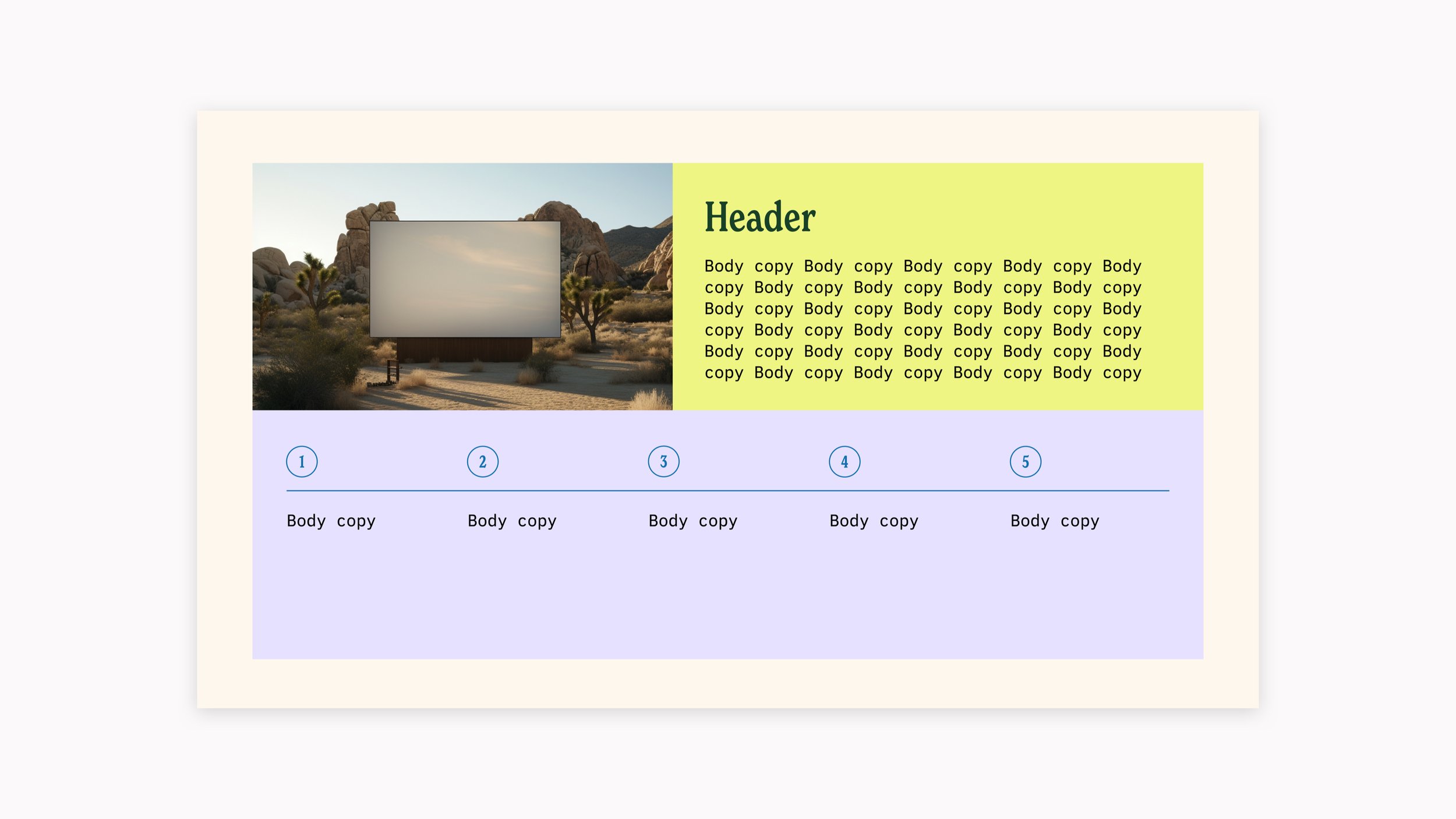The image size is (1456, 819).
Task: Click Body copy under step 1
Action: point(331,521)
